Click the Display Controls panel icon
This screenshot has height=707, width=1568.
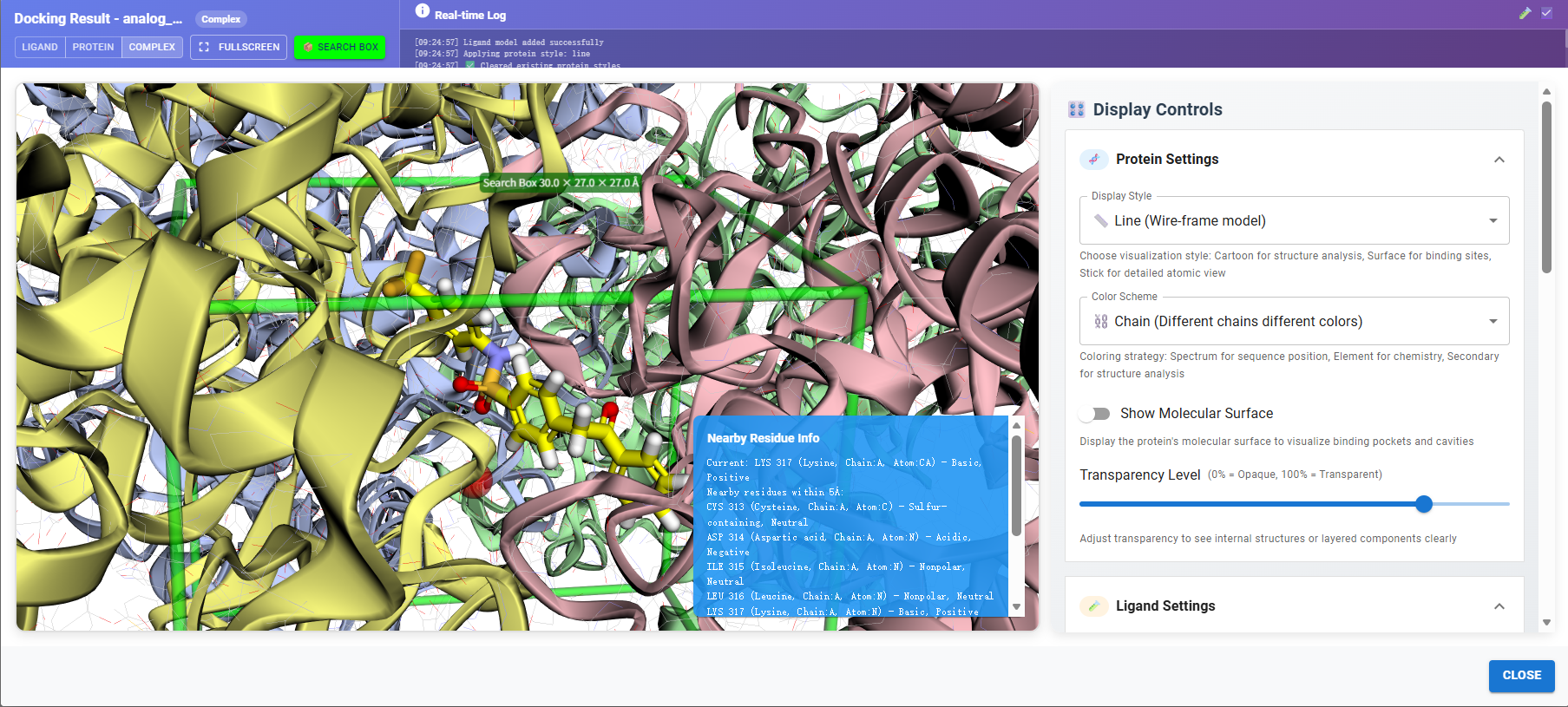(1077, 109)
